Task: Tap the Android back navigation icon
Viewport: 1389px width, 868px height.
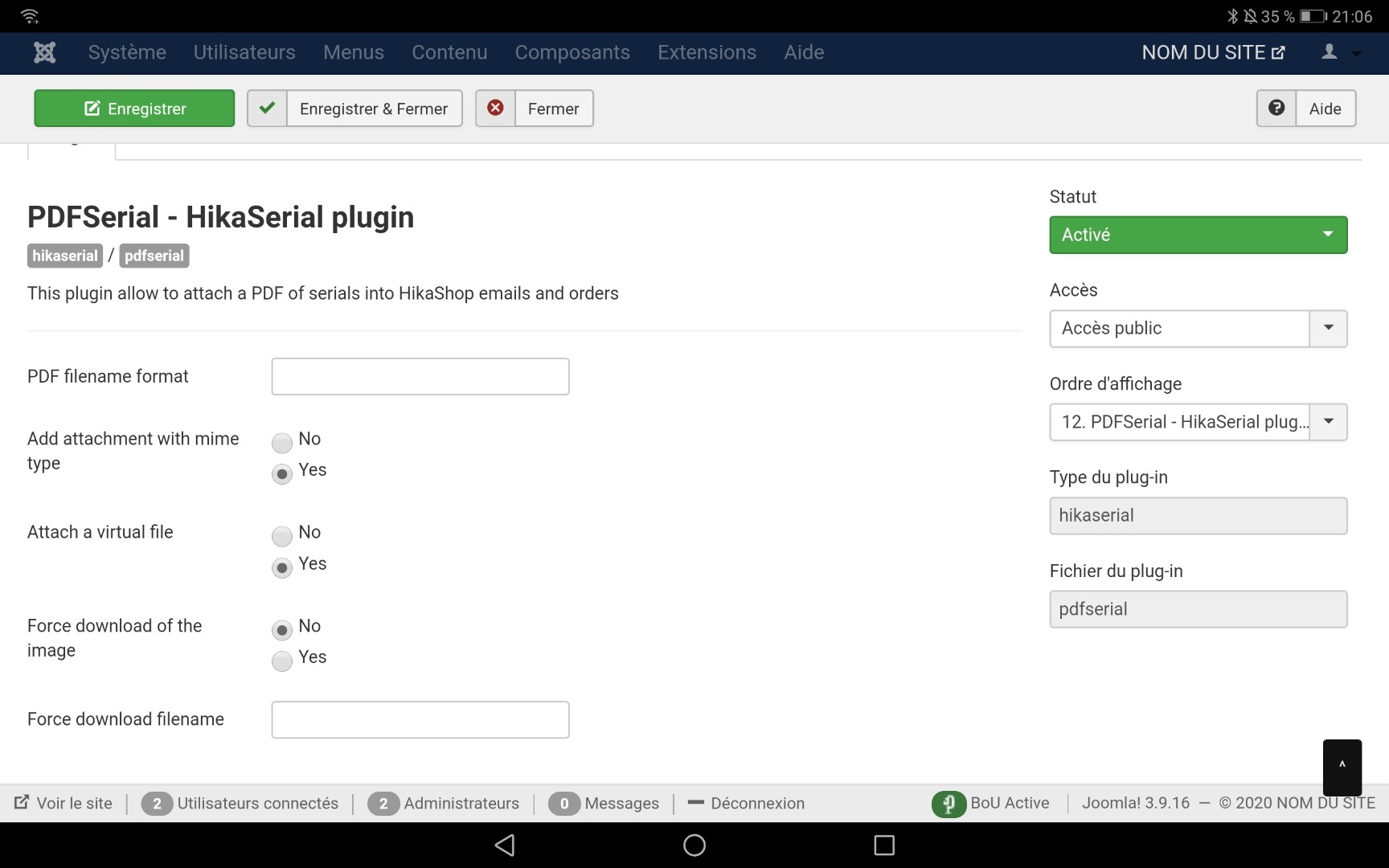Action: (x=505, y=845)
